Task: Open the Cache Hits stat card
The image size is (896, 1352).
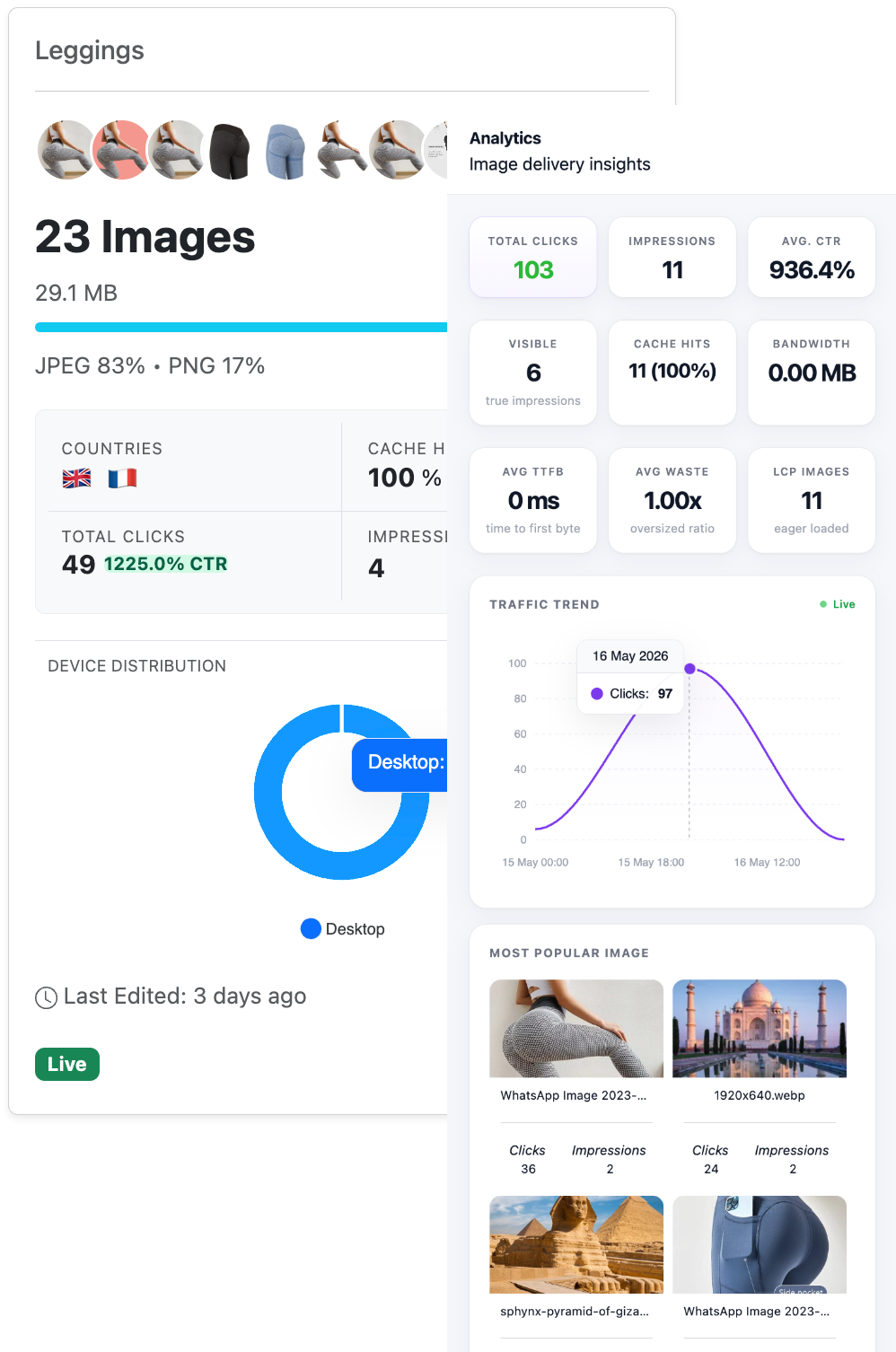Action: click(672, 373)
